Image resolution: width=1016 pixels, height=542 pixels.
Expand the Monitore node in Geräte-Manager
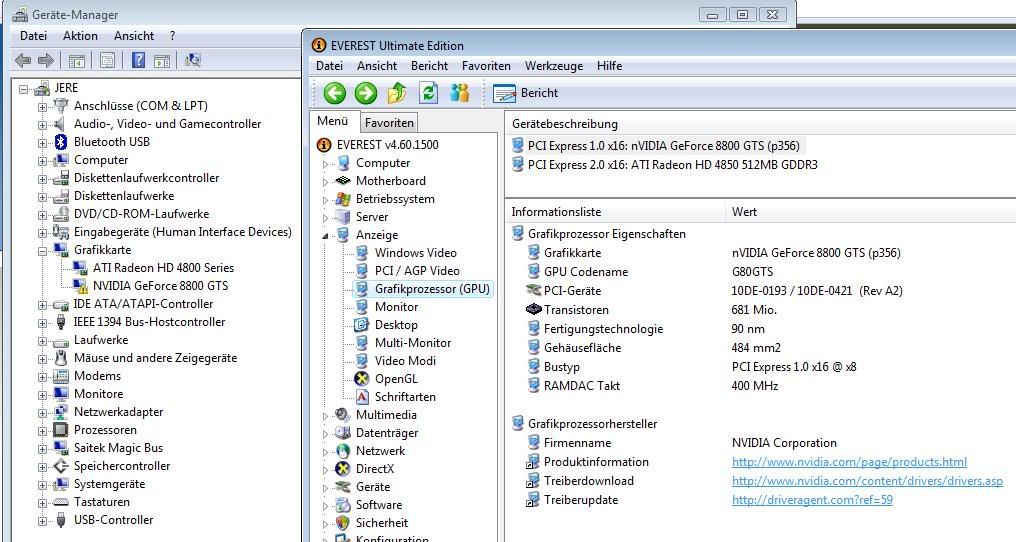(x=43, y=395)
